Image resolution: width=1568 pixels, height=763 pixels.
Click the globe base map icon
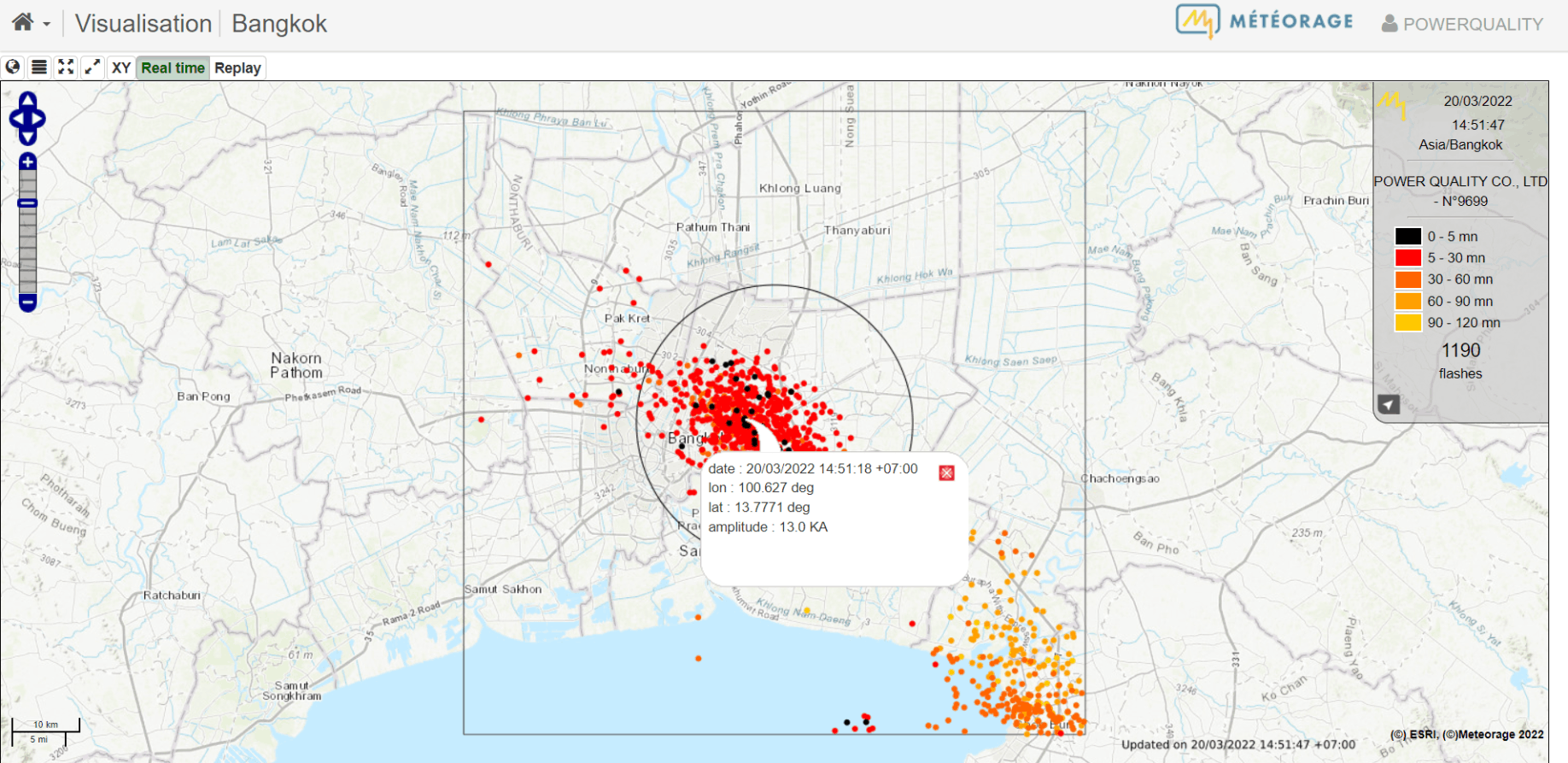13,67
